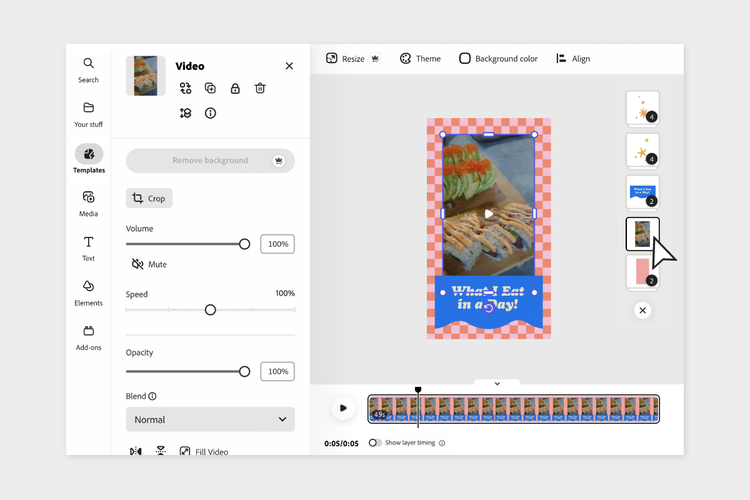Click the Volume percentage field

[277, 244]
